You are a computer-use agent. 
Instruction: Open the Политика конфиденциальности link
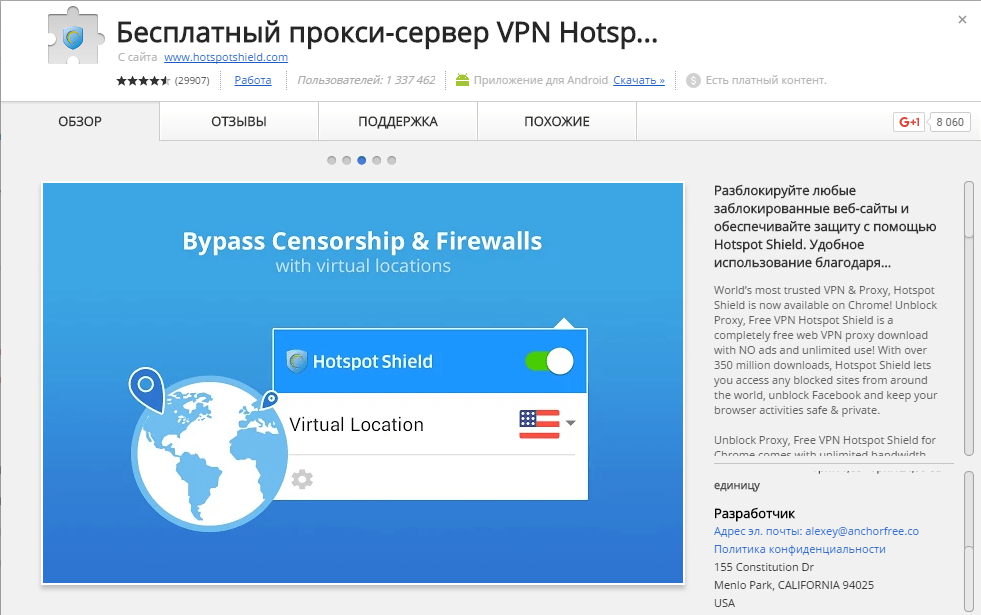800,549
